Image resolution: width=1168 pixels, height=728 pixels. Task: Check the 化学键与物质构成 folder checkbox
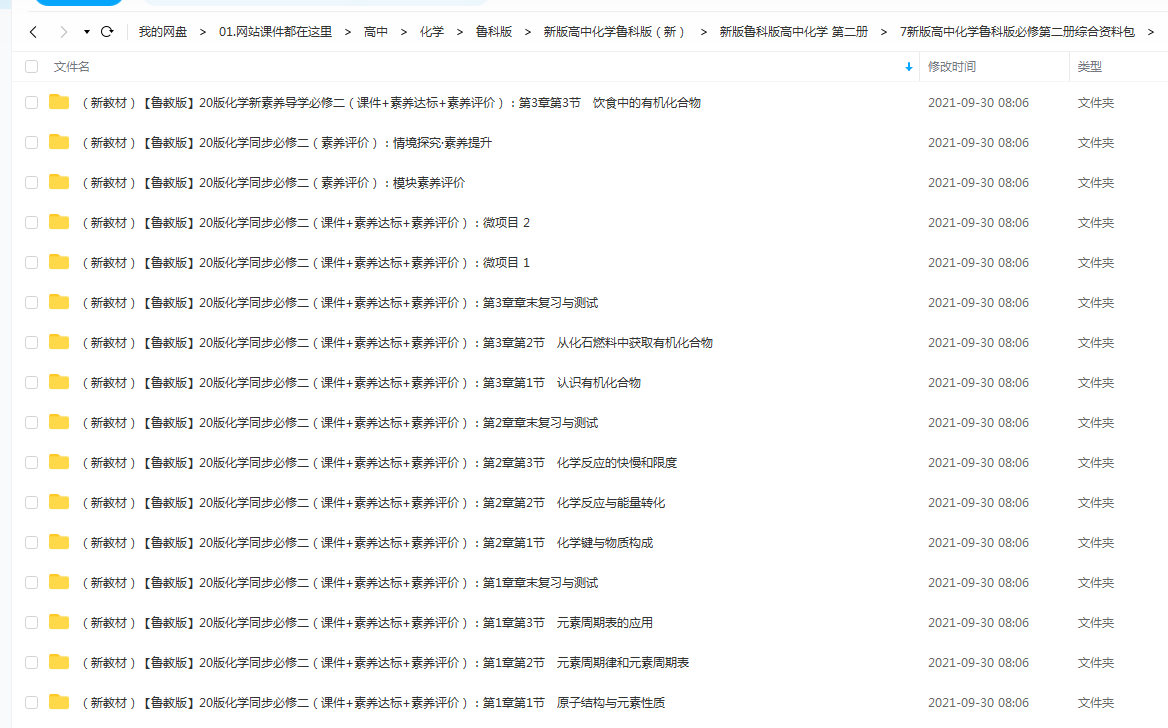pyautogui.click(x=31, y=542)
